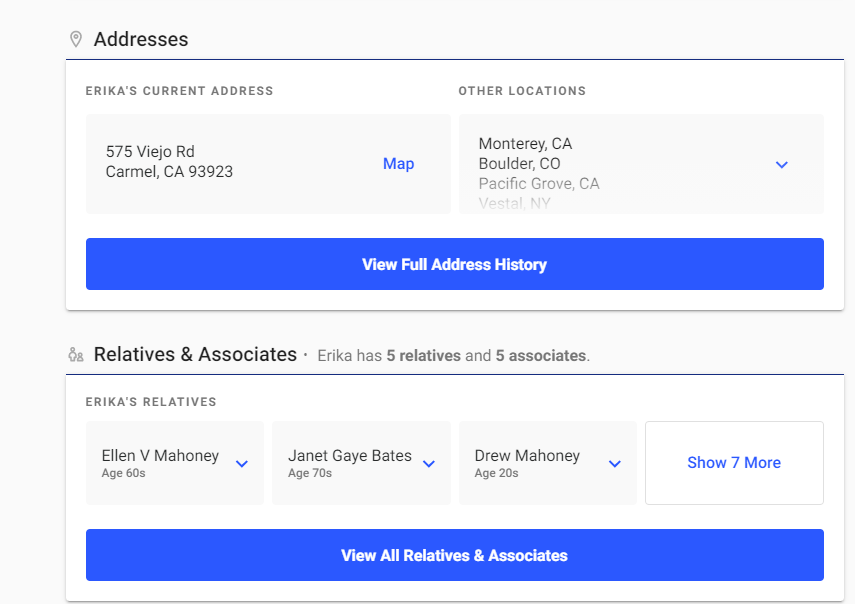Expand Ellen V Mahoney's details
This screenshot has width=855, height=604.
242,464
